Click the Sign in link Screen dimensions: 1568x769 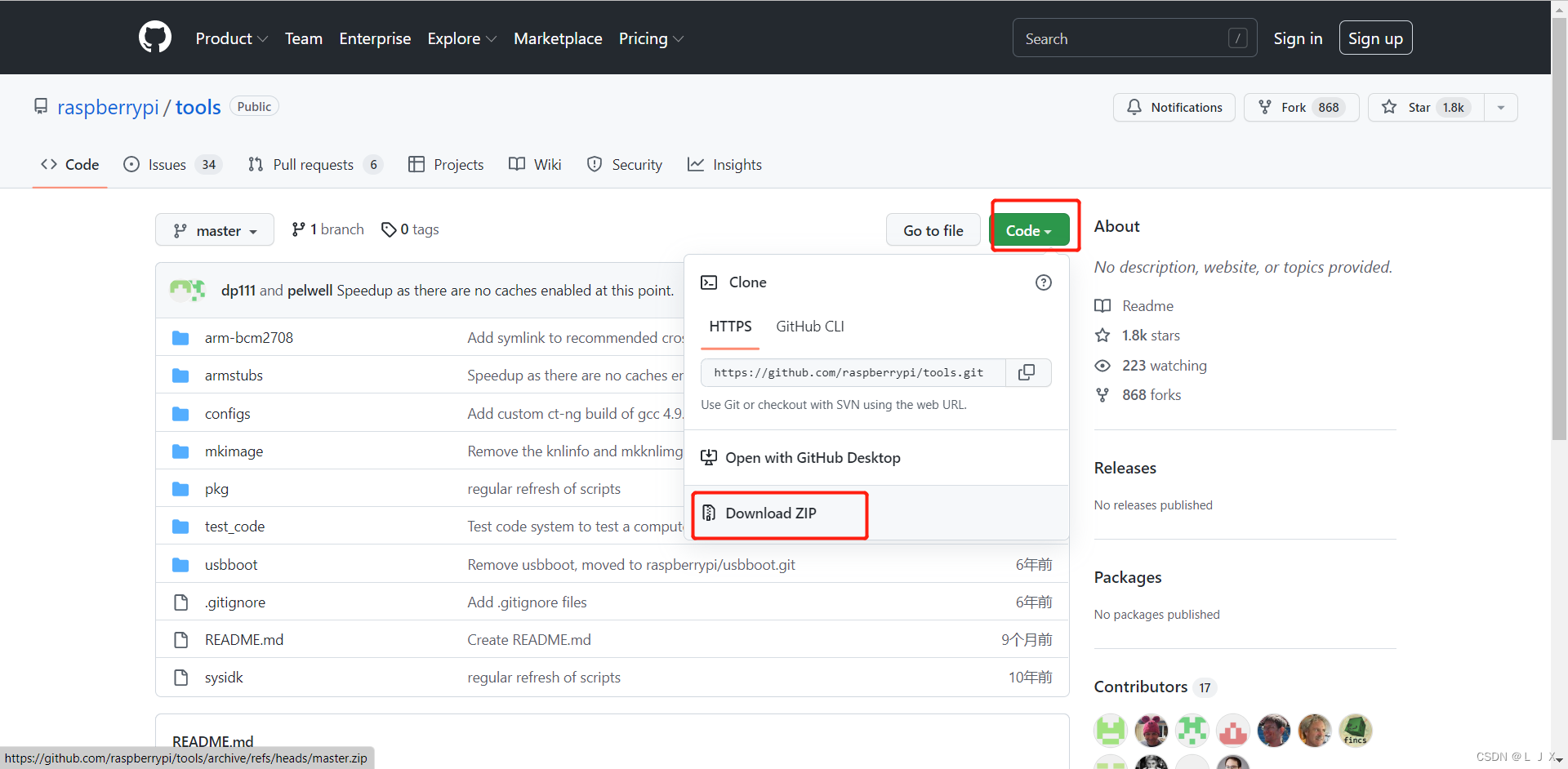click(1298, 38)
